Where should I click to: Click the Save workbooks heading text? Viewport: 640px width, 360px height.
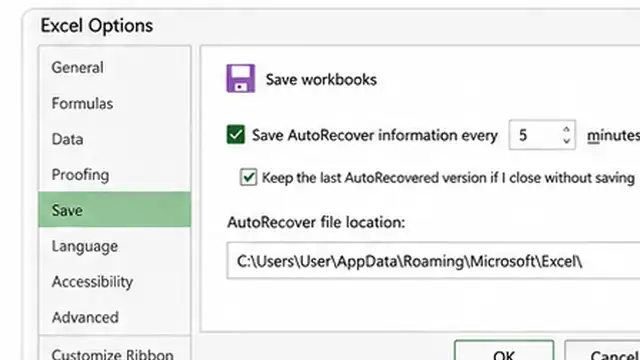321,79
